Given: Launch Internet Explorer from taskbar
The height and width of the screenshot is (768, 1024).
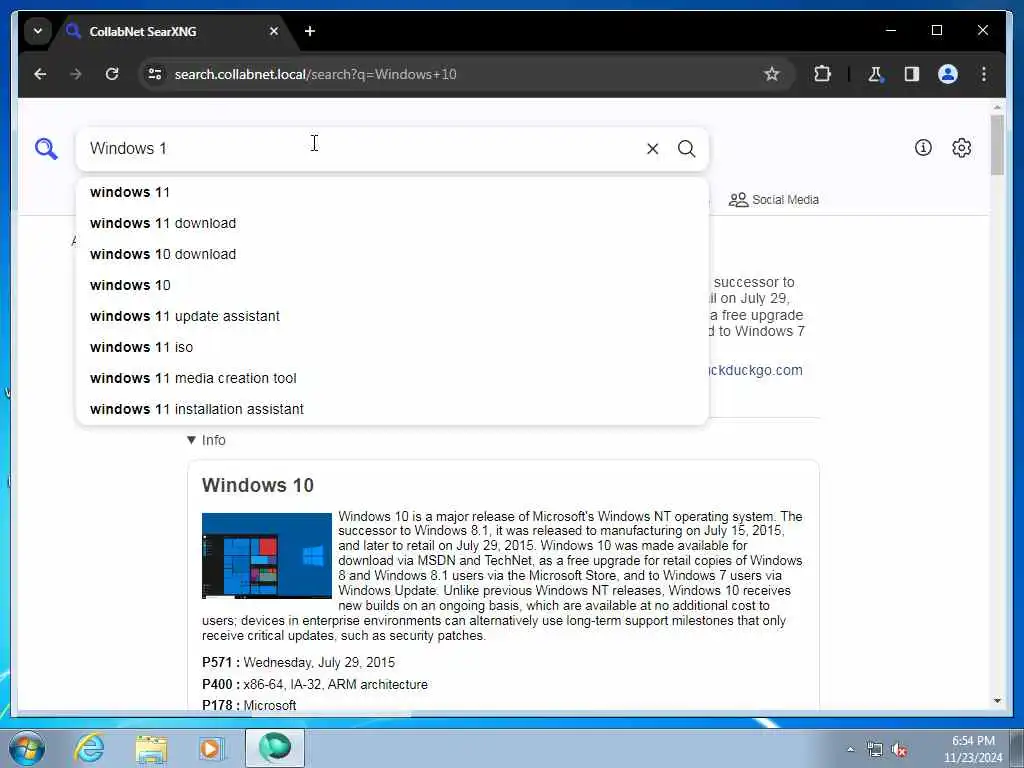Looking at the screenshot, I should (89, 748).
